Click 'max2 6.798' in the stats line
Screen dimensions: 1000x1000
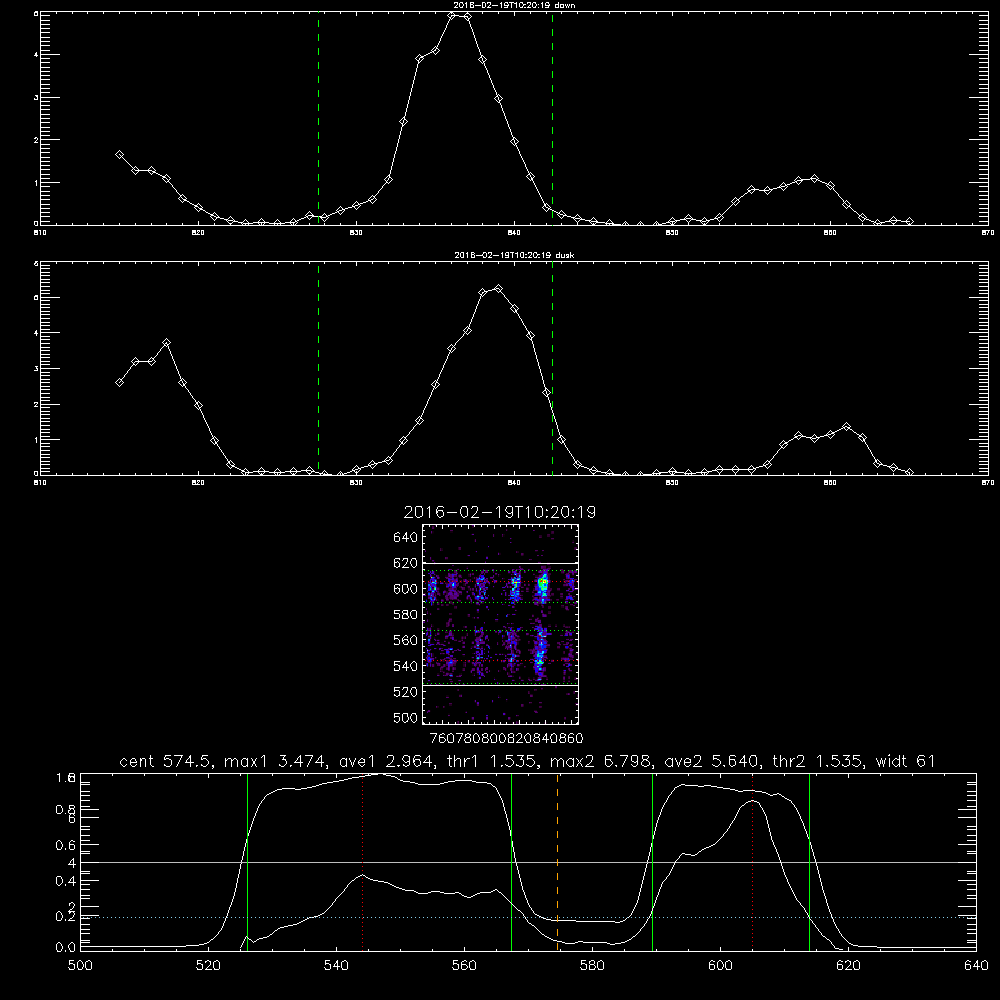599,761
